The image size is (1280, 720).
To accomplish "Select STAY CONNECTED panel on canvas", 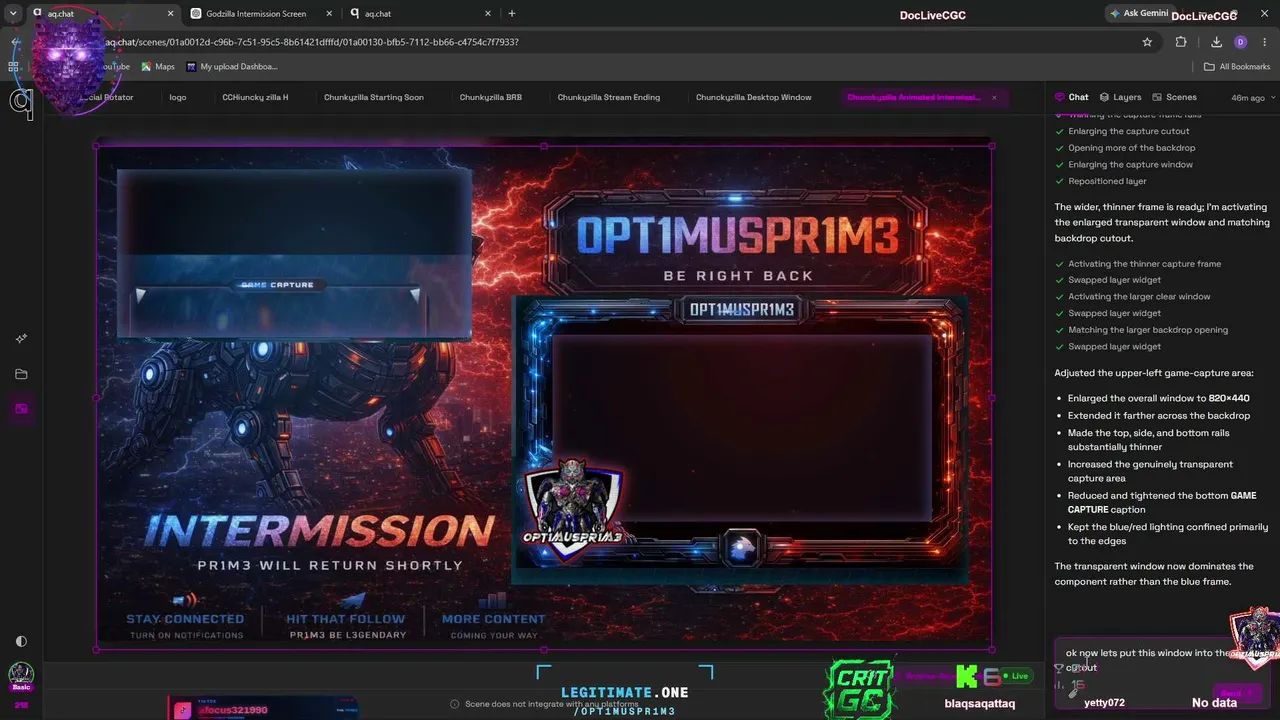I will 185,616.
